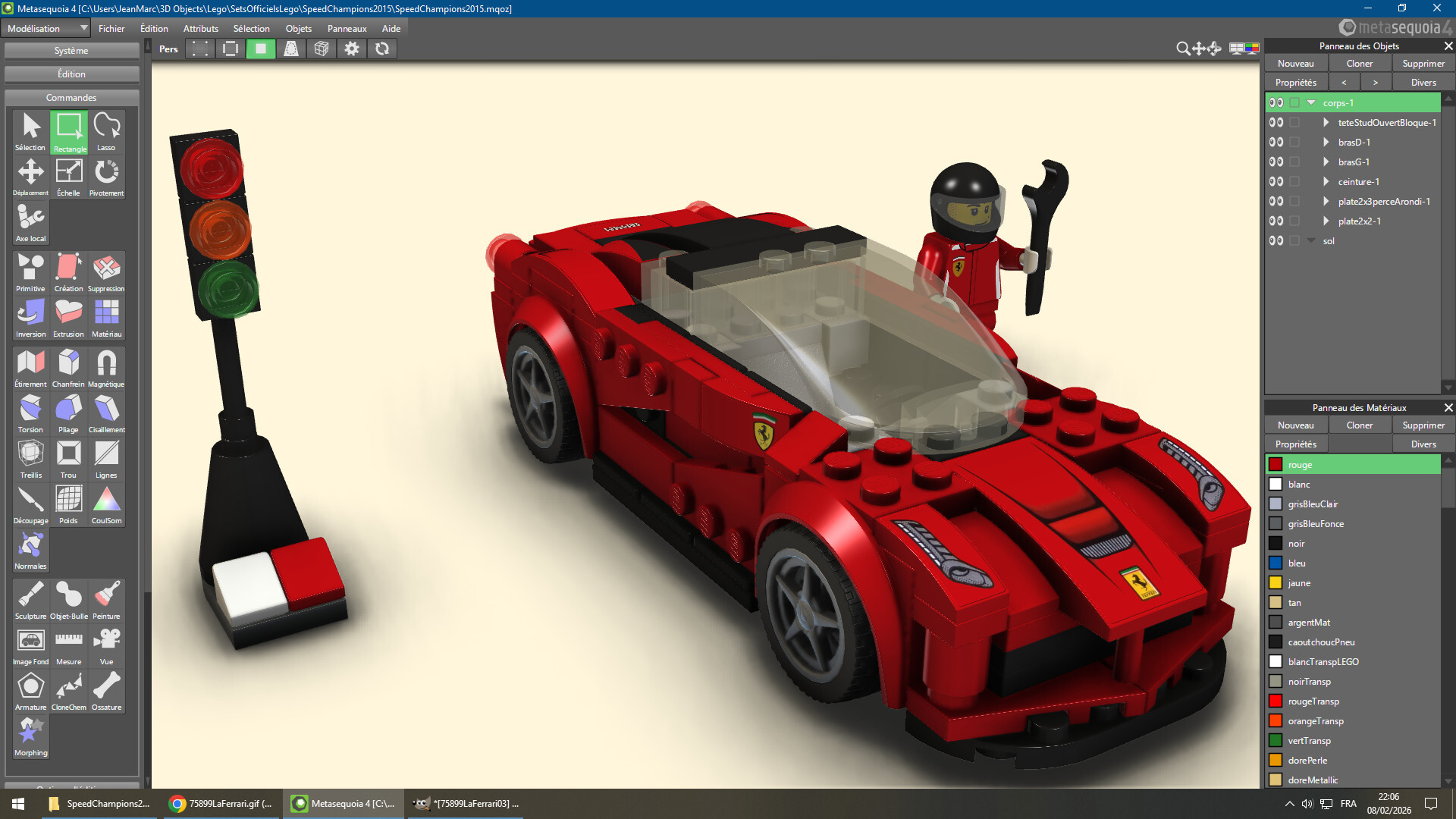This screenshot has height=819, width=1456.
Task: Toggle visibility of the sol object
Action: coord(1276,241)
